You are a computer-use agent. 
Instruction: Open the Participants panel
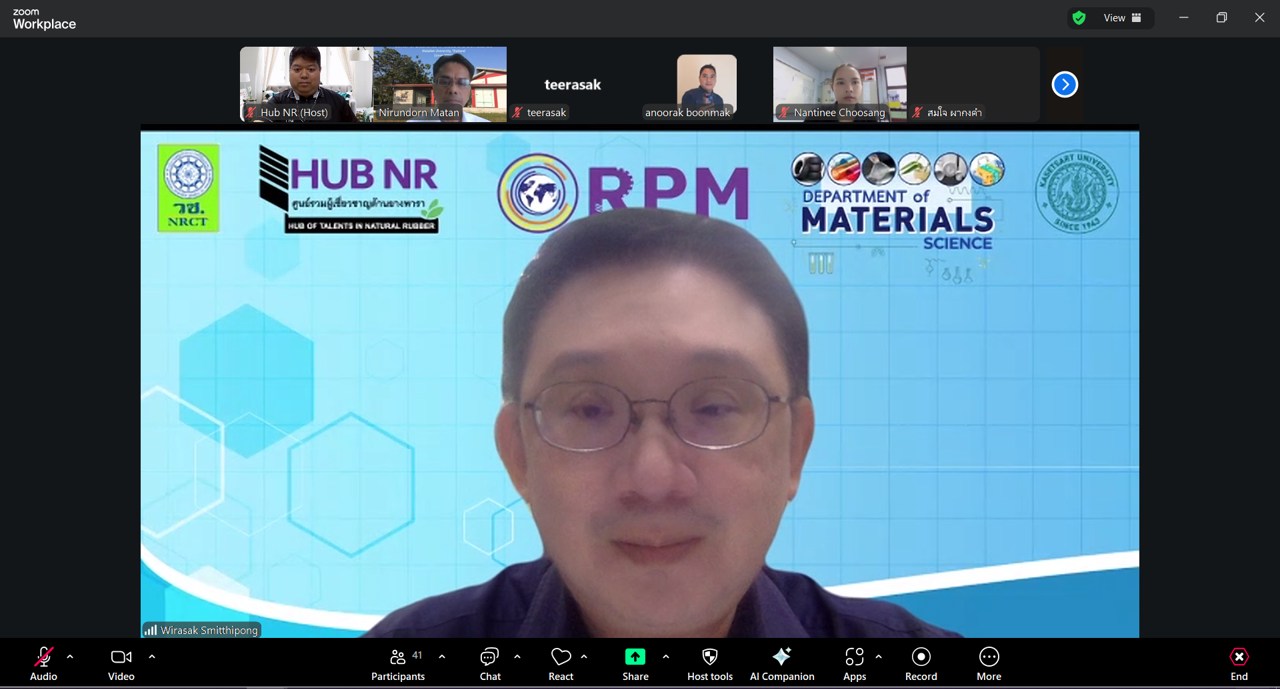398,663
